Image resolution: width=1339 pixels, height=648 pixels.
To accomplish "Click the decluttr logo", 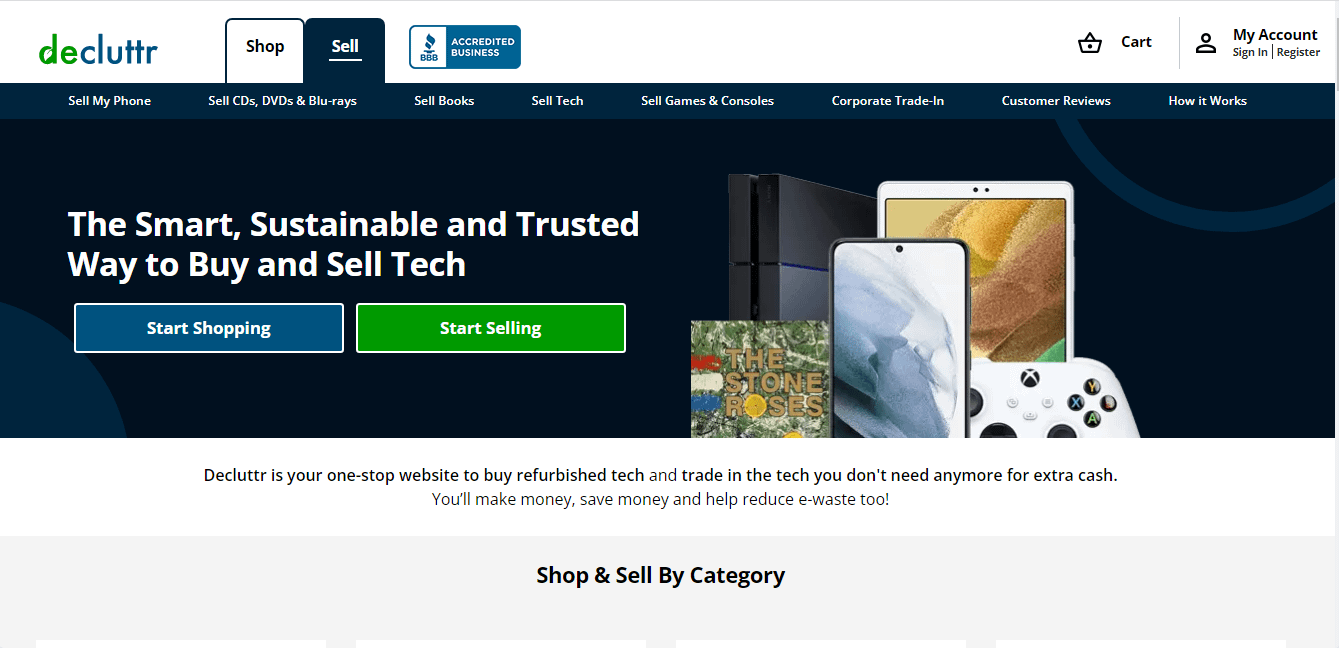I will click(98, 48).
